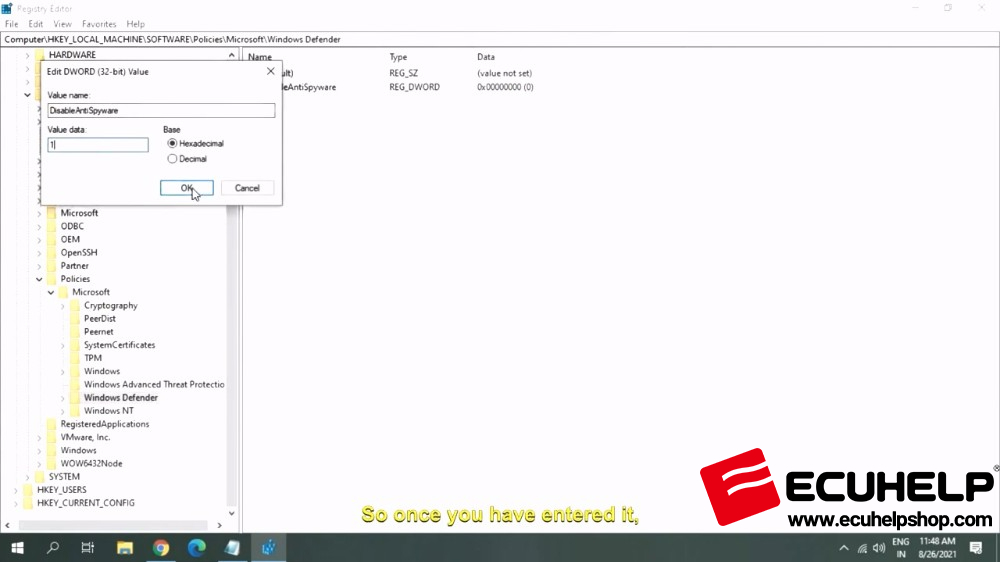The image size is (1000, 562).
Task: Expand the SystemCertificates key
Action: coord(62,345)
